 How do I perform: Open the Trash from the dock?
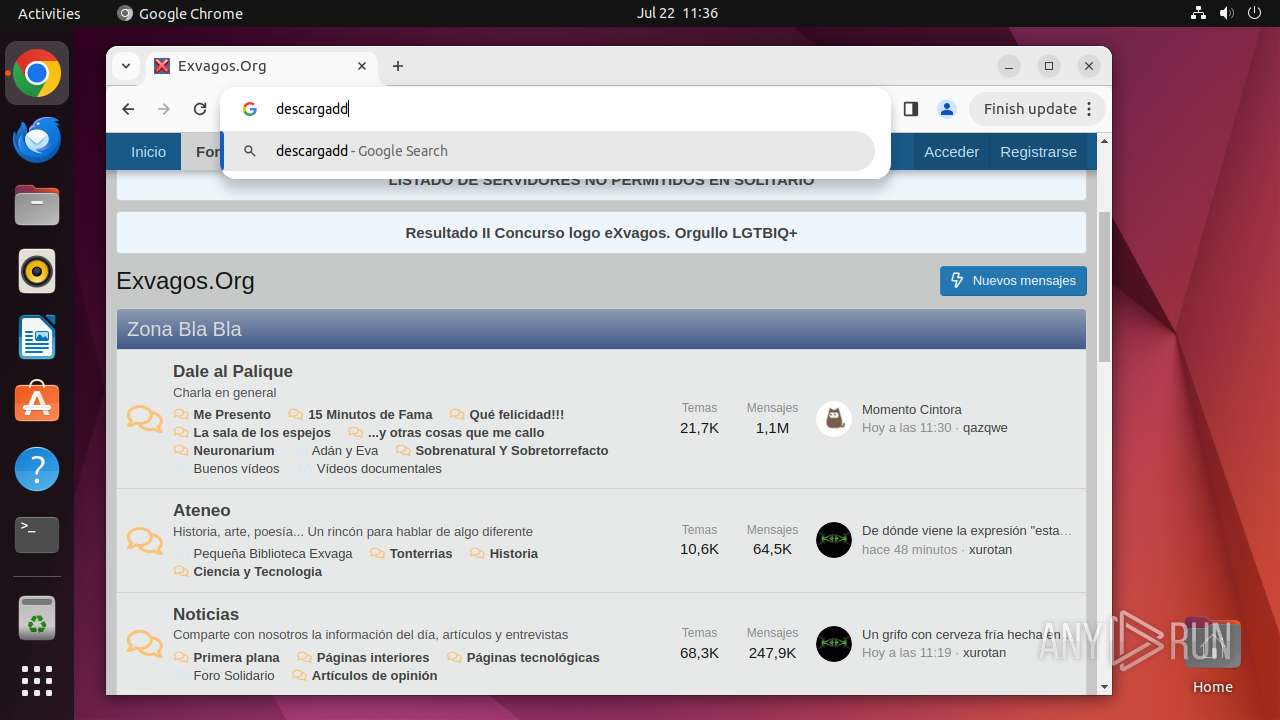[x=37, y=618]
